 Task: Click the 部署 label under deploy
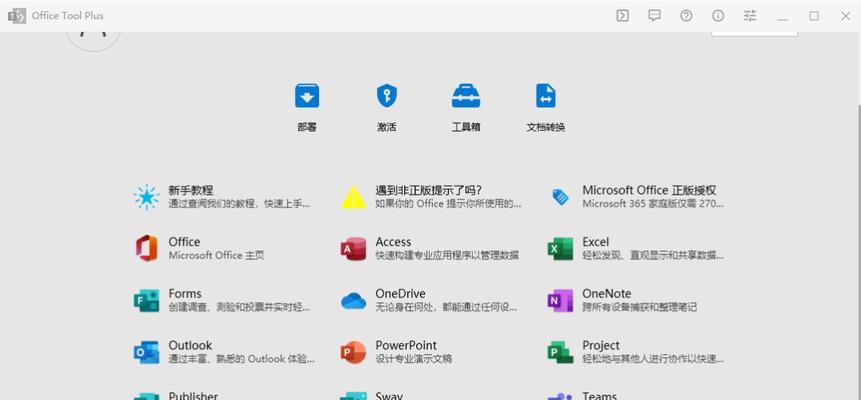point(307,127)
